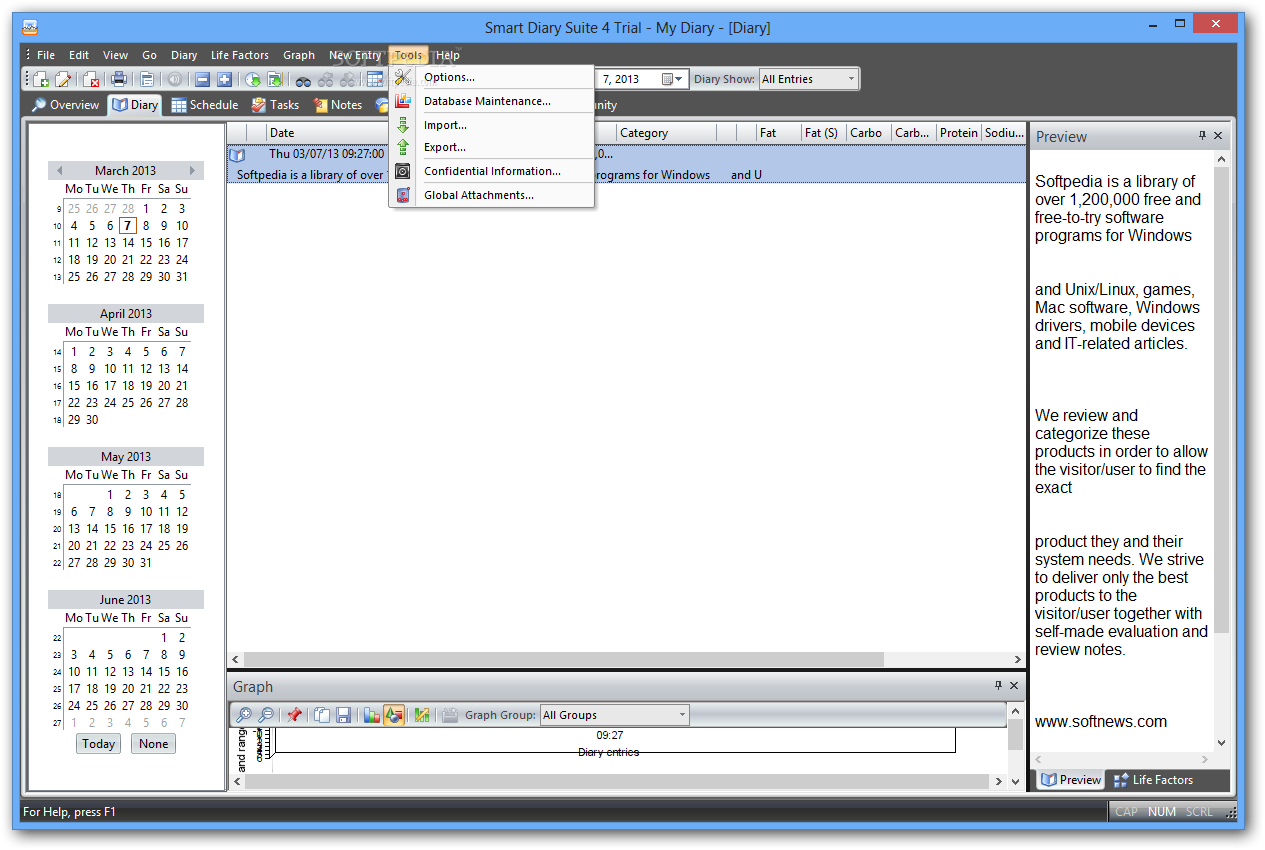The width and height of the screenshot is (1265, 850).
Task: Toggle auto-hide pin on Graph panel
Action: coord(998,686)
